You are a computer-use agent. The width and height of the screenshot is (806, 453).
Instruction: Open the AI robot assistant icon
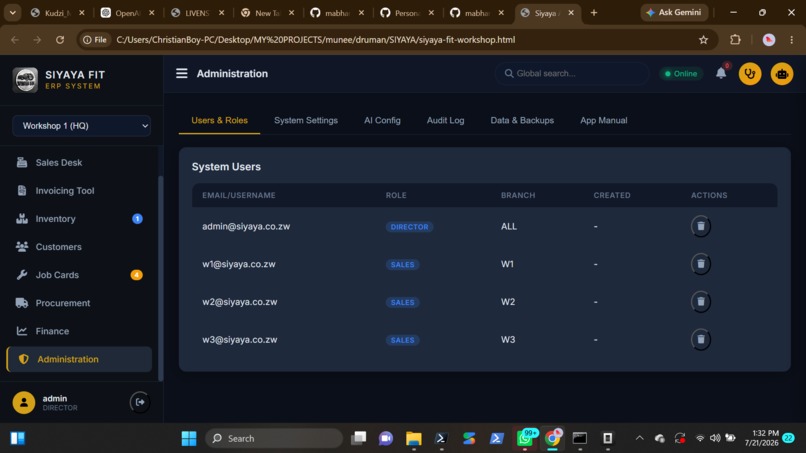click(782, 74)
